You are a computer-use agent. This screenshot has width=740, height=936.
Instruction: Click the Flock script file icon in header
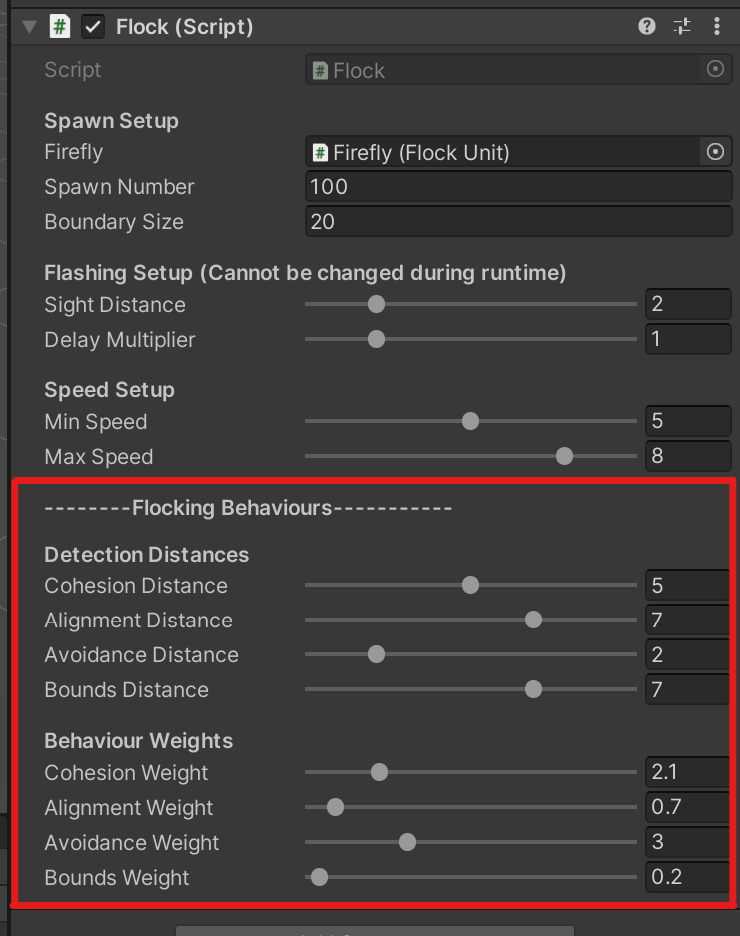pyautogui.click(x=60, y=27)
